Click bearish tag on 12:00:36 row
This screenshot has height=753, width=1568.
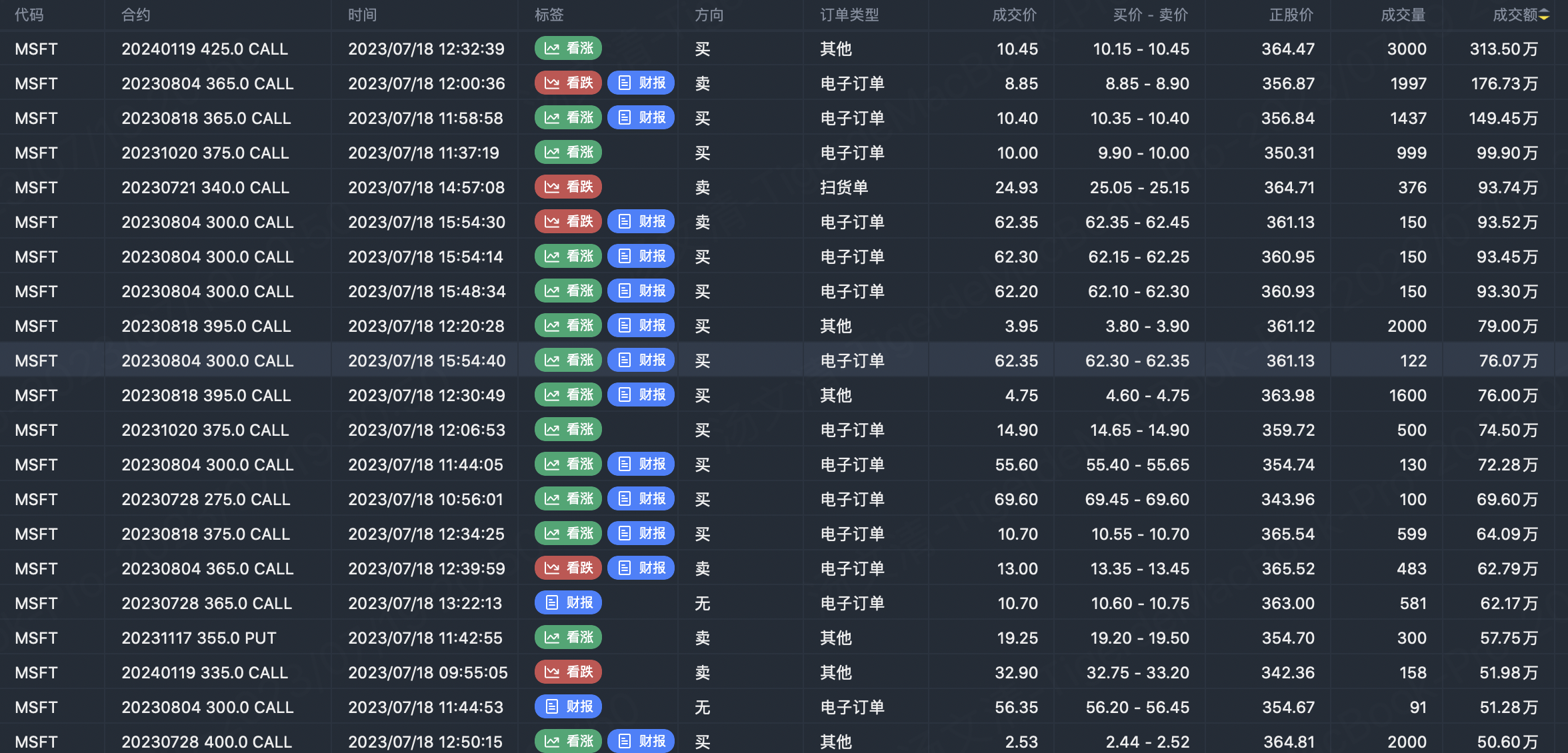(x=568, y=83)
